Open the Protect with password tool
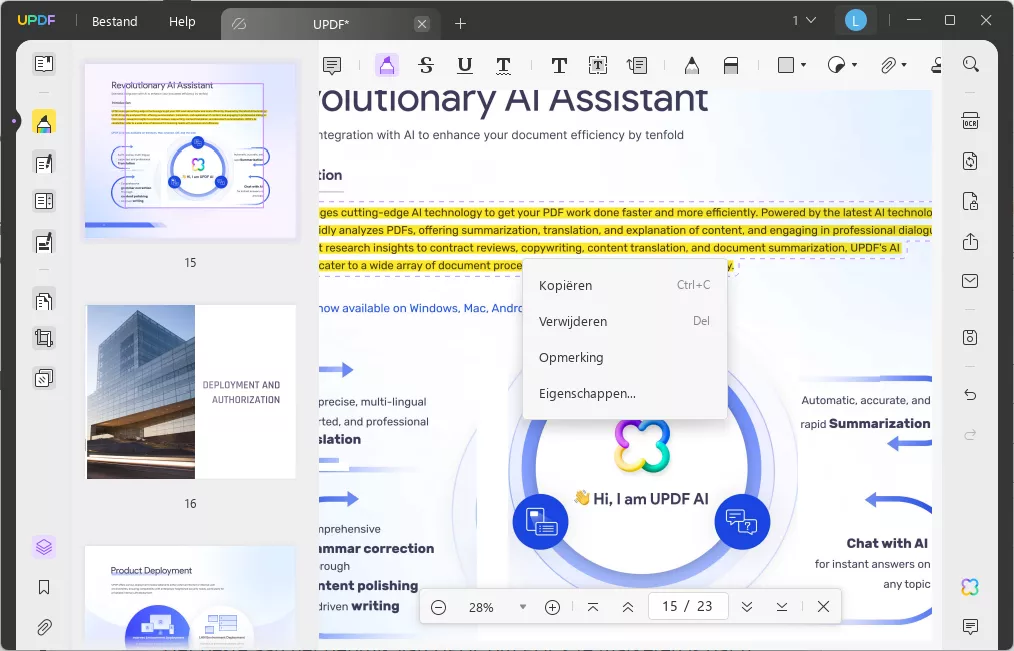Screen dimensions: 1014x651 [970, 201]
